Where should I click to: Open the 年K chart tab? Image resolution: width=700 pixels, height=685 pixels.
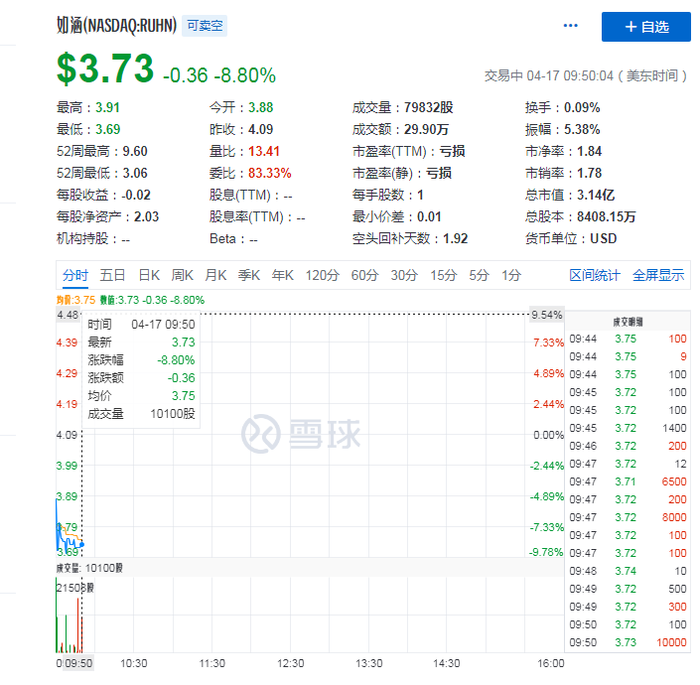(x=283, y=275)
